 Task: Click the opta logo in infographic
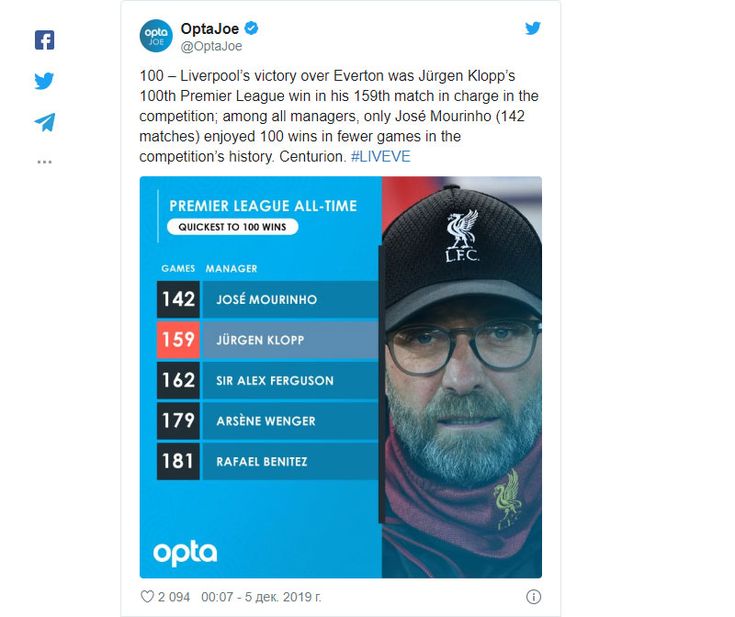point(185,553)
